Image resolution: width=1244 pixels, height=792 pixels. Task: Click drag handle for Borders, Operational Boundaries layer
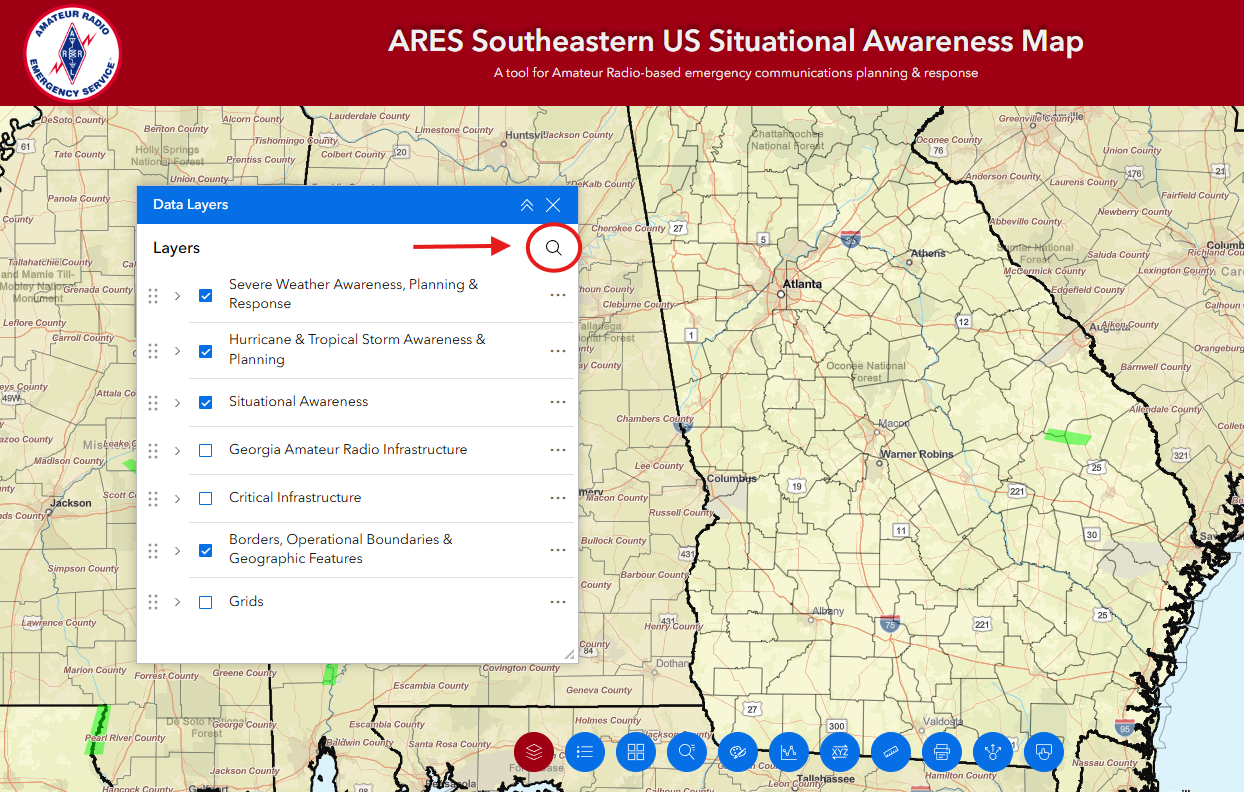click(x=153, y=550)
